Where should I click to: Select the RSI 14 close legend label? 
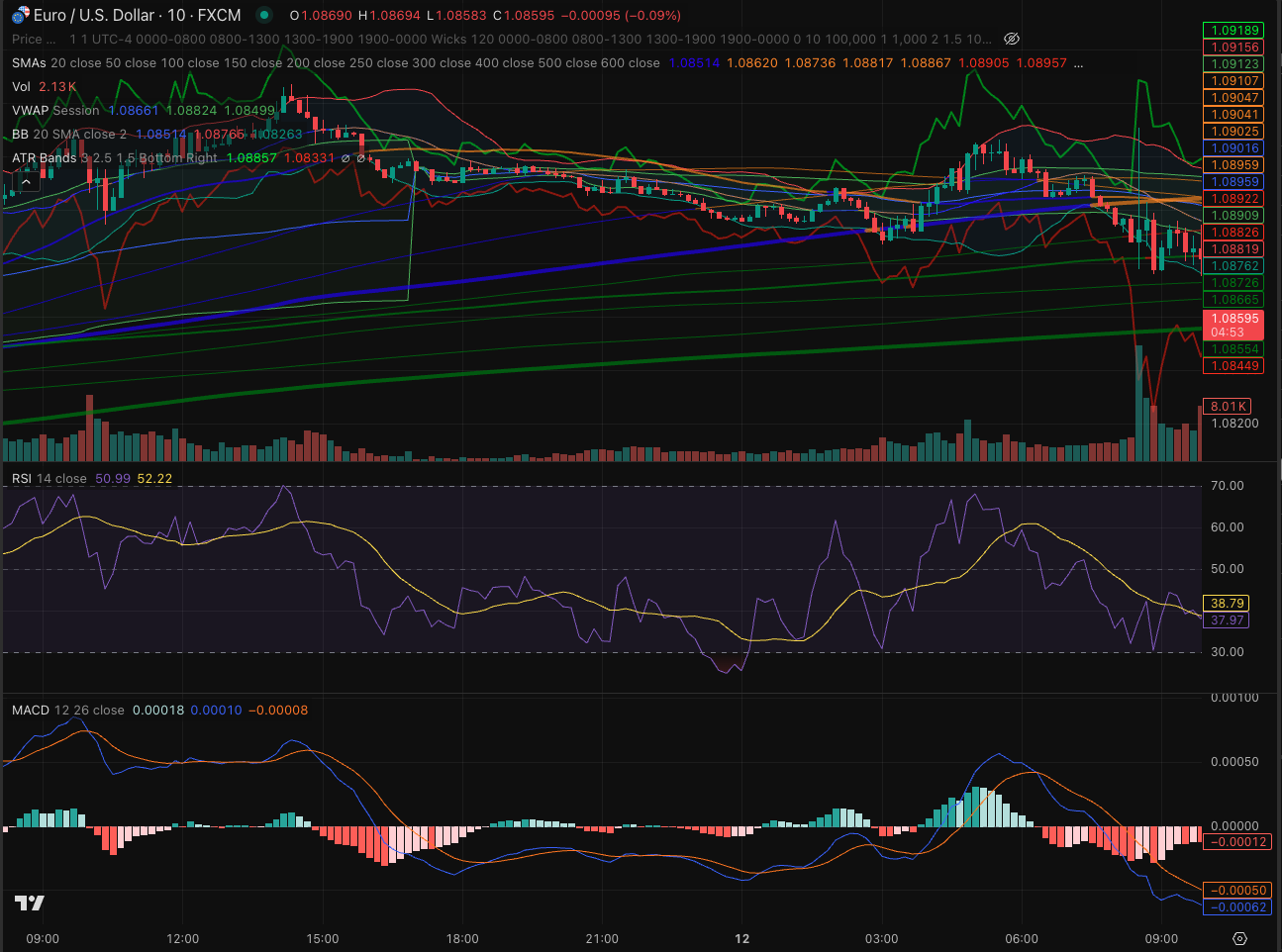[x=49, y=478]
